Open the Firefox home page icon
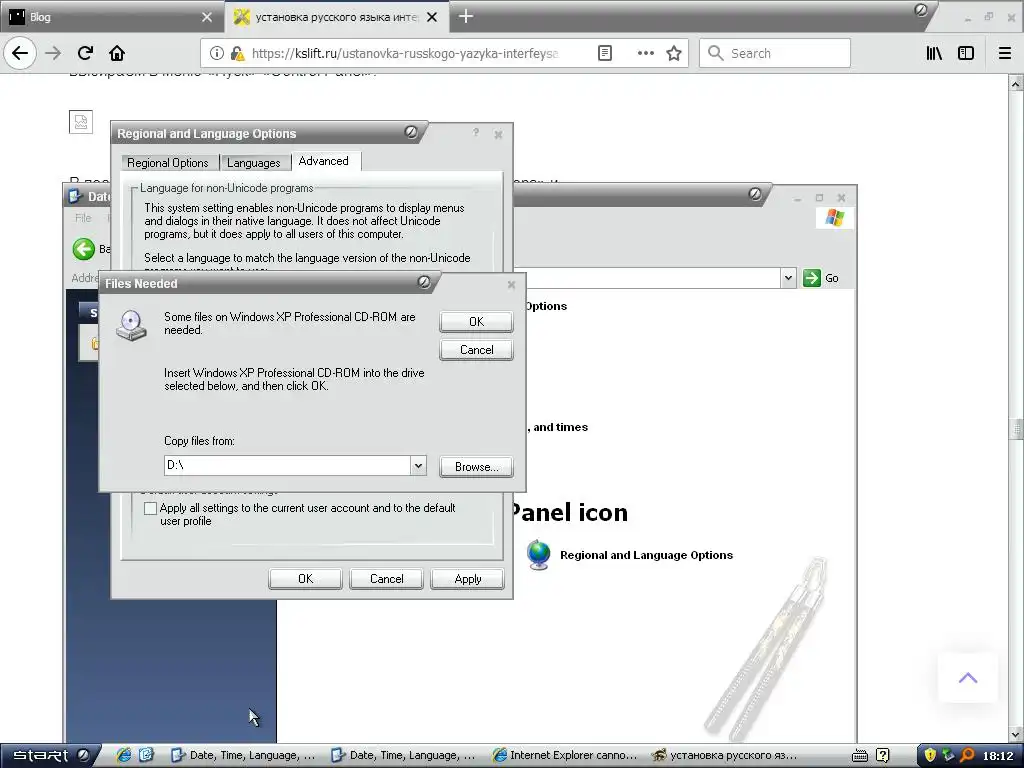Image resolution: width=1024 pixels, height=768 pixels. point(117,53)
